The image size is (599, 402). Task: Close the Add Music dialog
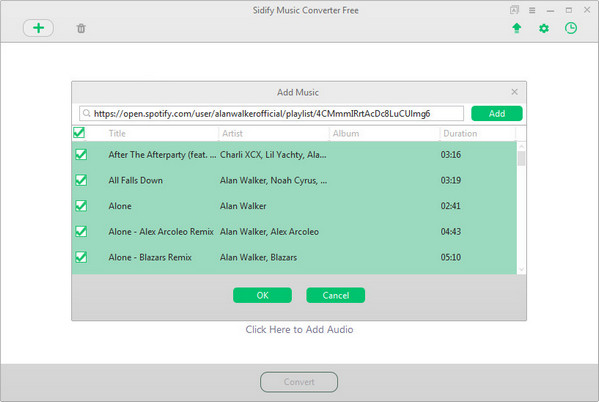(514, 92)
